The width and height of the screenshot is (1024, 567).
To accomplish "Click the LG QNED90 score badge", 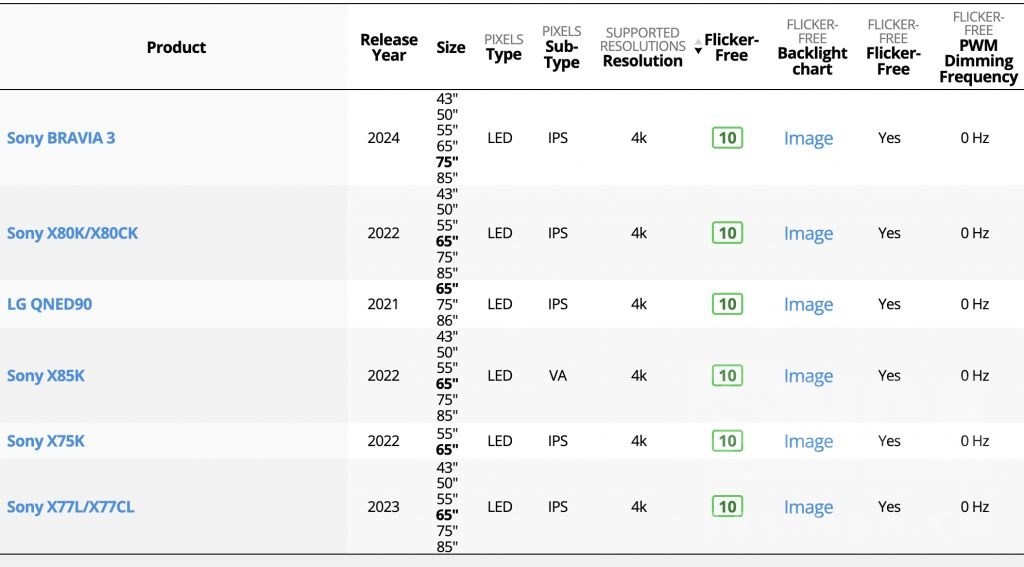I will [727, 304].
